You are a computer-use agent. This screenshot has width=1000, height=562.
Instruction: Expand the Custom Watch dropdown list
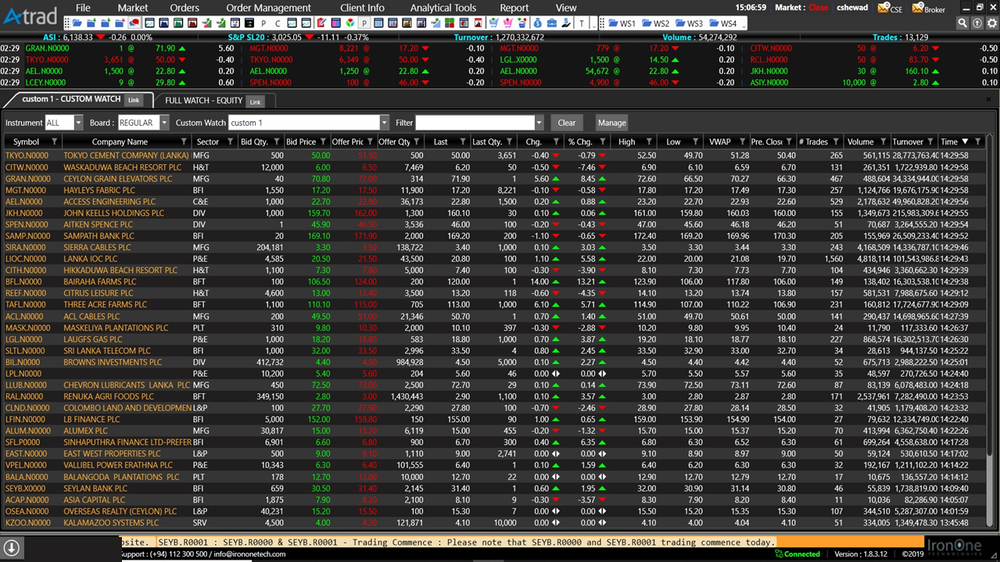click(x=381, y=123)
